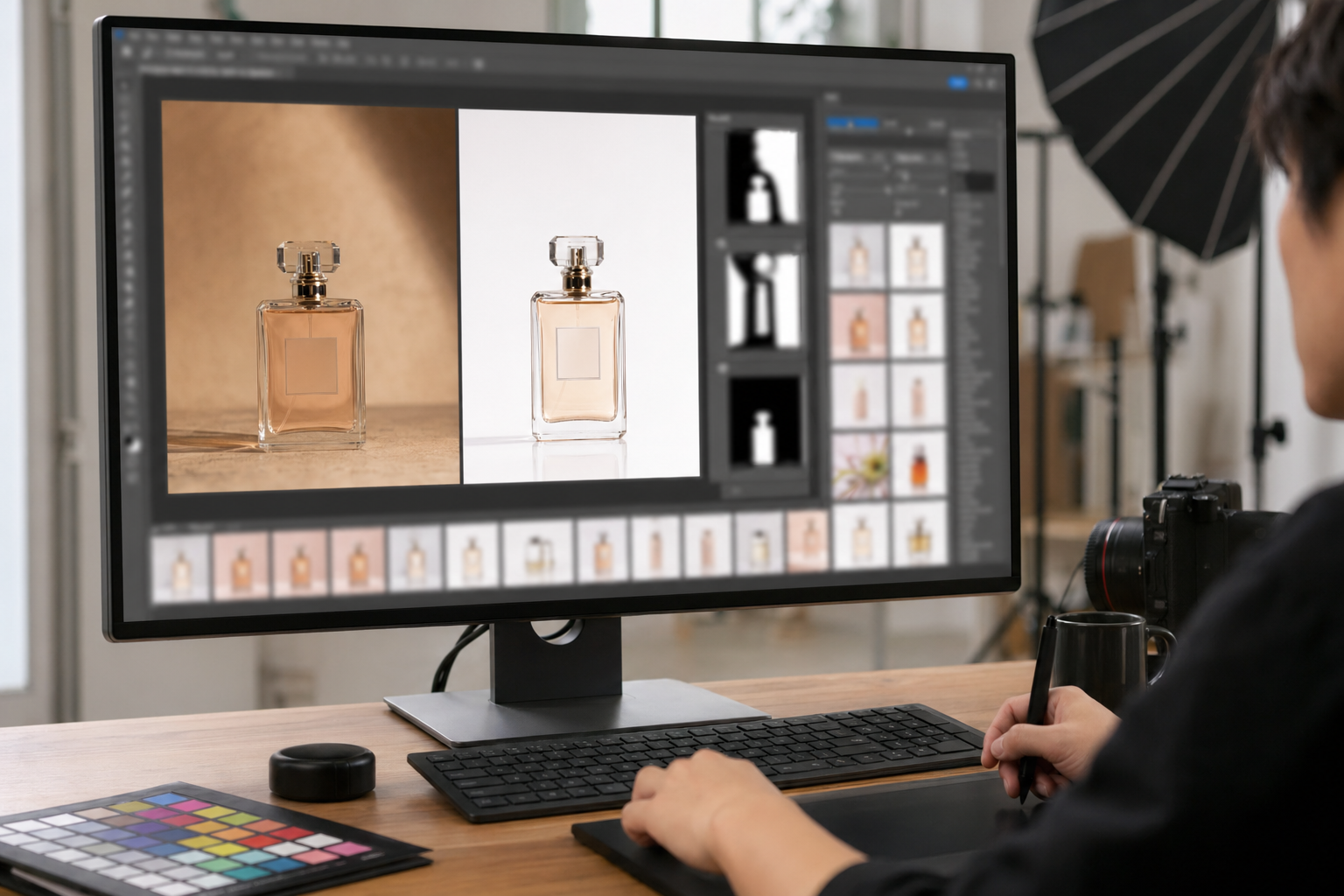The width and height of the screenshot is (1344, 896).
Task: Enable the checkbox in the left adjustment section
Action: [836, 210]
